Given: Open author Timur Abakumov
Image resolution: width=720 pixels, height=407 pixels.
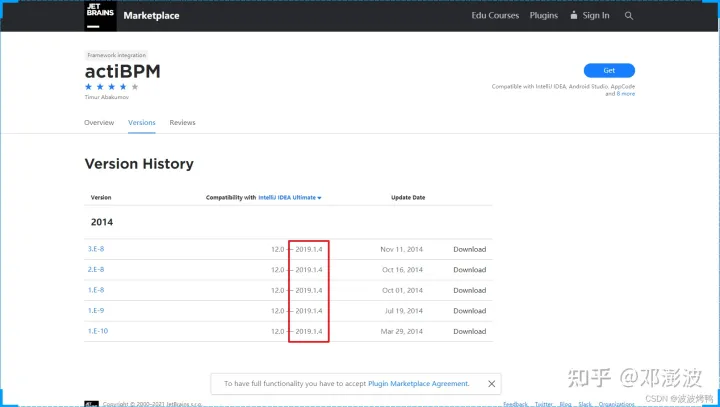Looking at the screenshot, I should [x=107, y=97].
